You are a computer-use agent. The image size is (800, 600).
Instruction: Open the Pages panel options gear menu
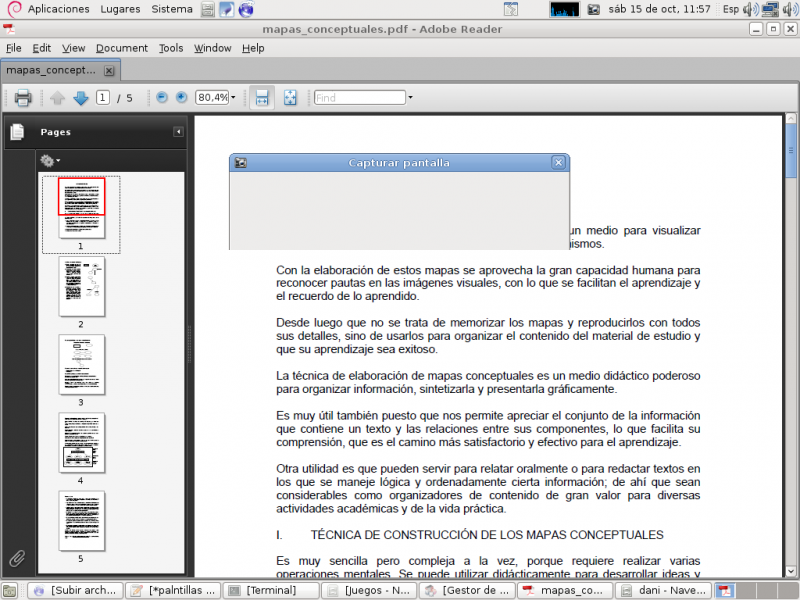point(48,160)
